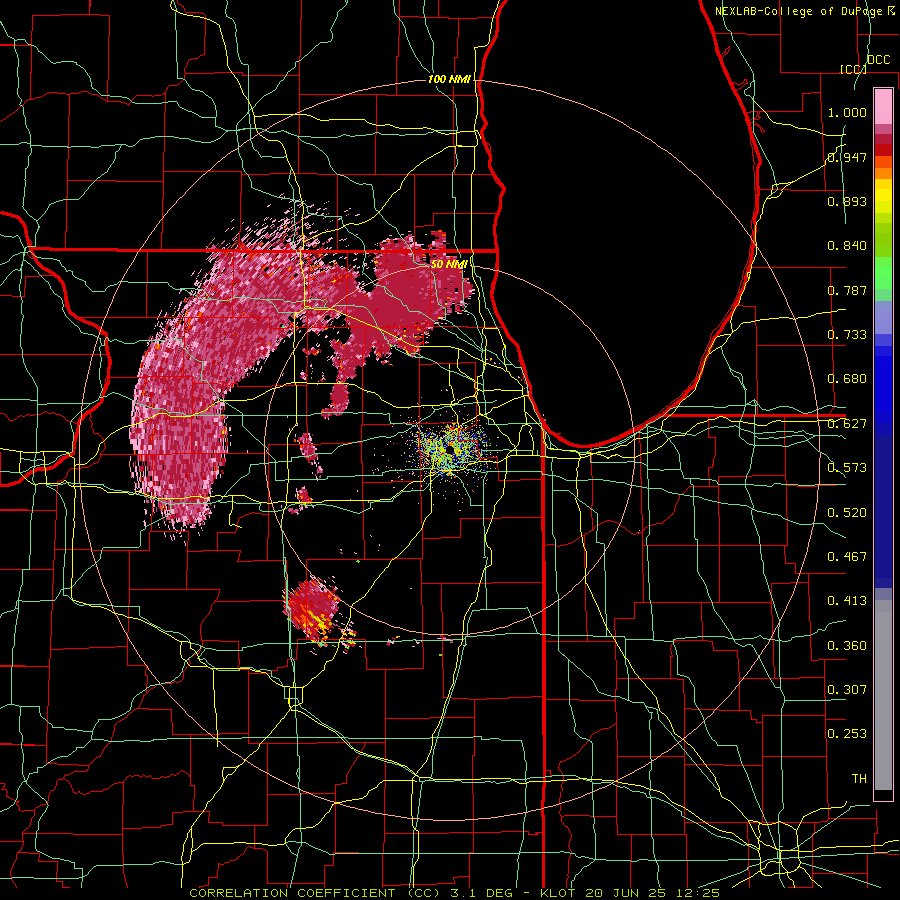The width and height of the screenshot is (900, 900).
Task: Select the 0.413 scale value
Action: click(x=847, y=601)
